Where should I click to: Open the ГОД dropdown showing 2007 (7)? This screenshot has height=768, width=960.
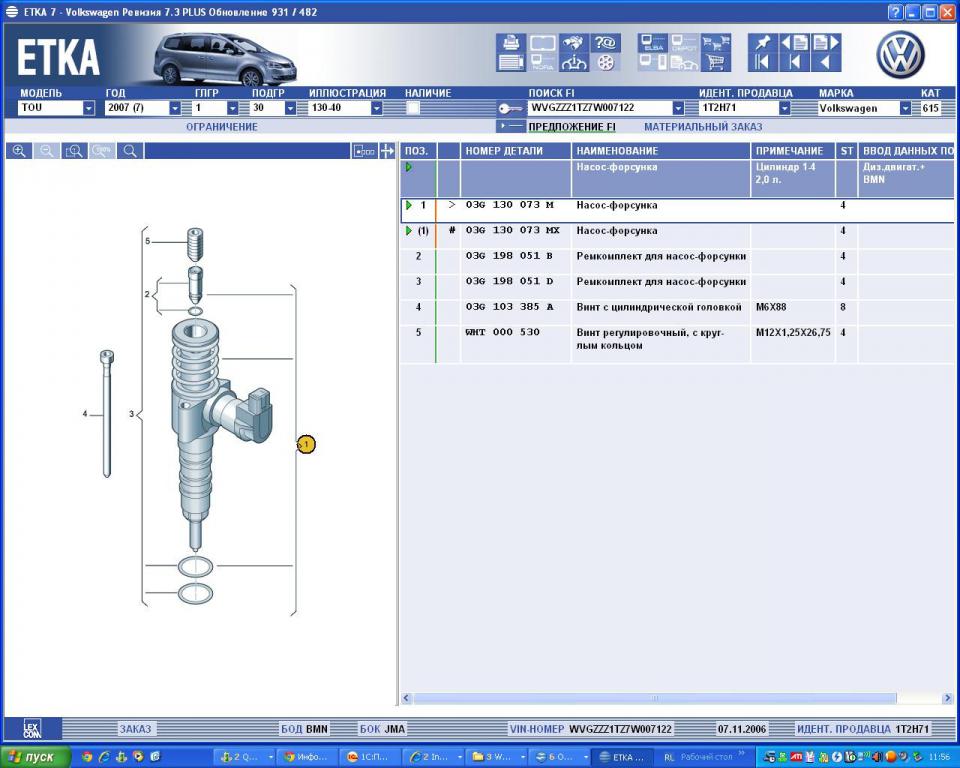174,108
